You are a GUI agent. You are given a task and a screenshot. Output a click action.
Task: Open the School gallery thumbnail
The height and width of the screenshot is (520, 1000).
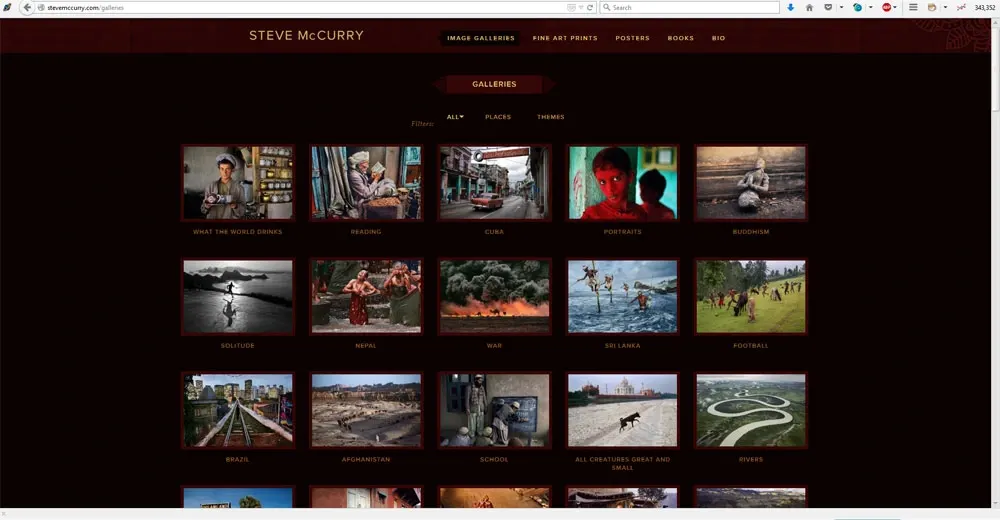[x=494, y=410]
